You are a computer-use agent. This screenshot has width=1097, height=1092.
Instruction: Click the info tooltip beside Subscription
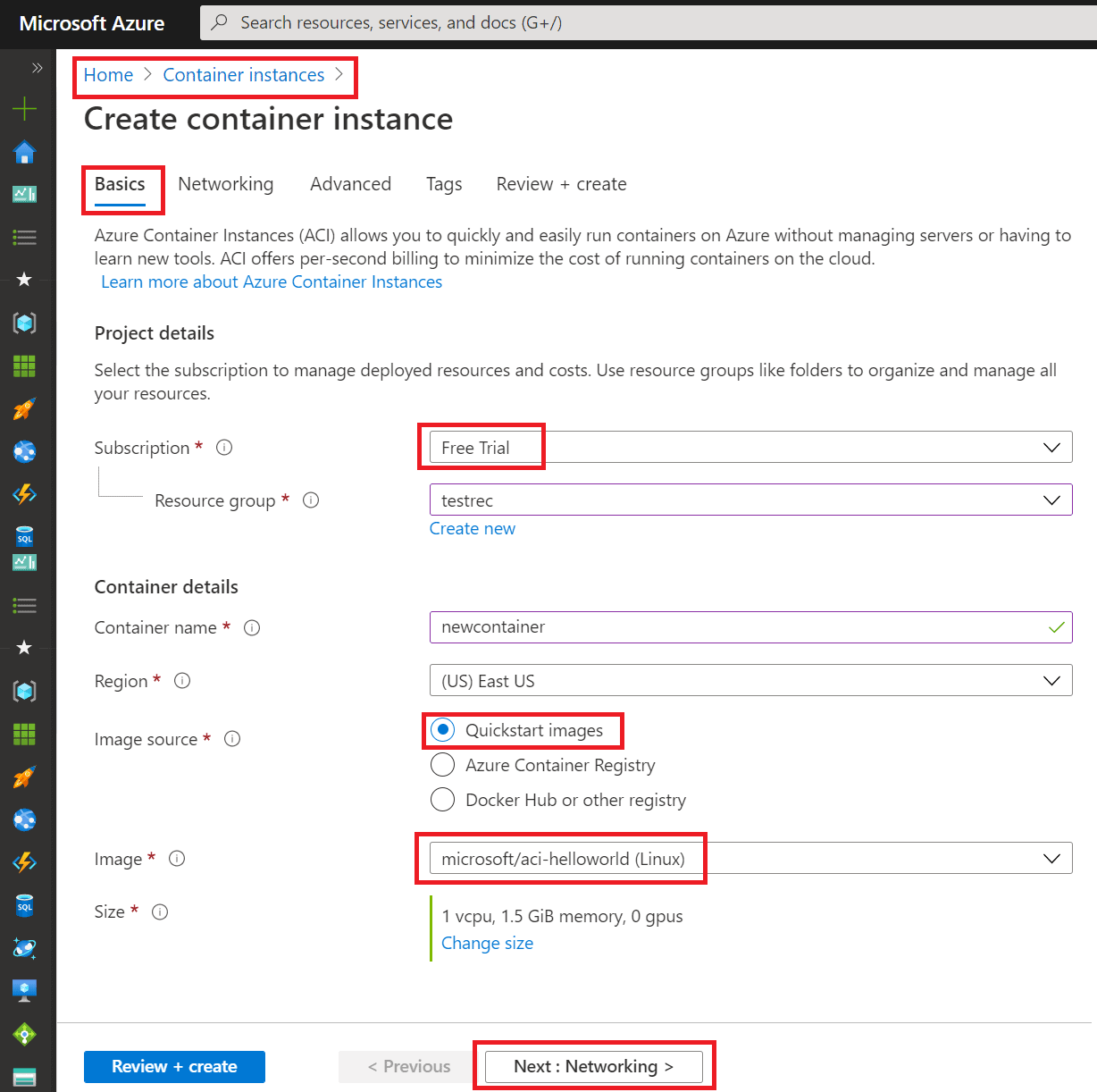pyautogui.click(x=223, y=447)
